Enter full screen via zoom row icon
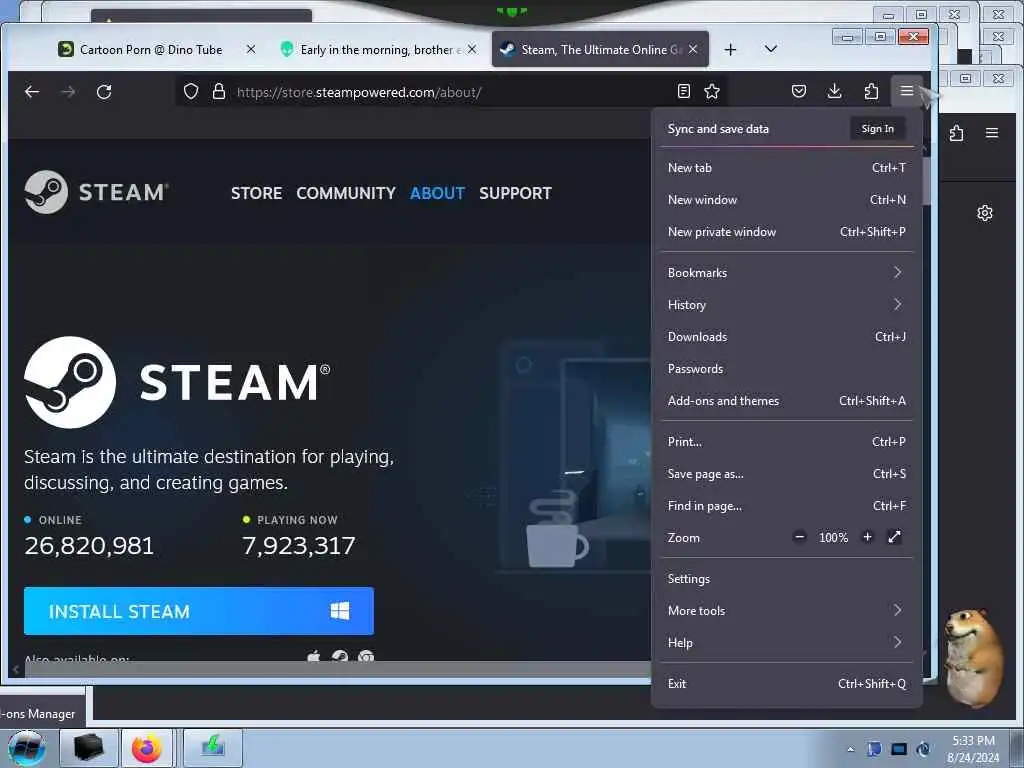This screenshot has width=1024, height=768. coord(894,537)
